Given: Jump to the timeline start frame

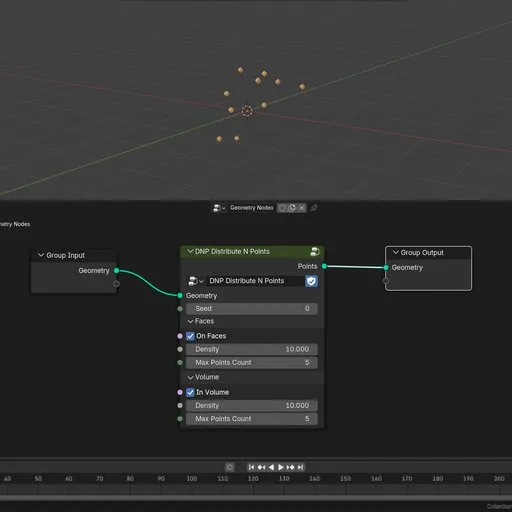Looking at the screenshot, I should (x=251, y=467).
